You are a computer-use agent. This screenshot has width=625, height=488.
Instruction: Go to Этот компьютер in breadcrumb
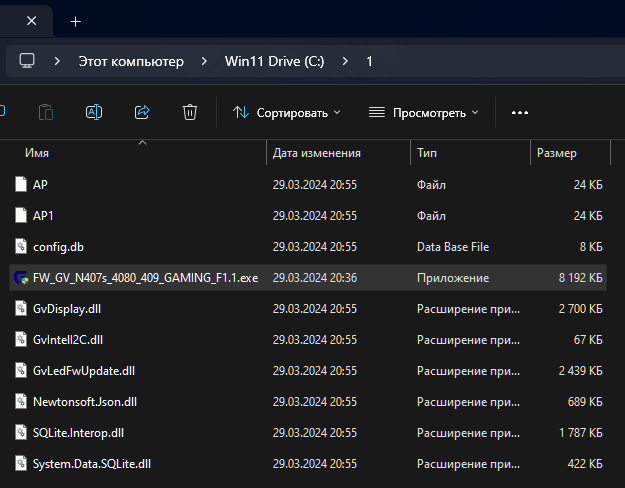[x=131, y=61]
